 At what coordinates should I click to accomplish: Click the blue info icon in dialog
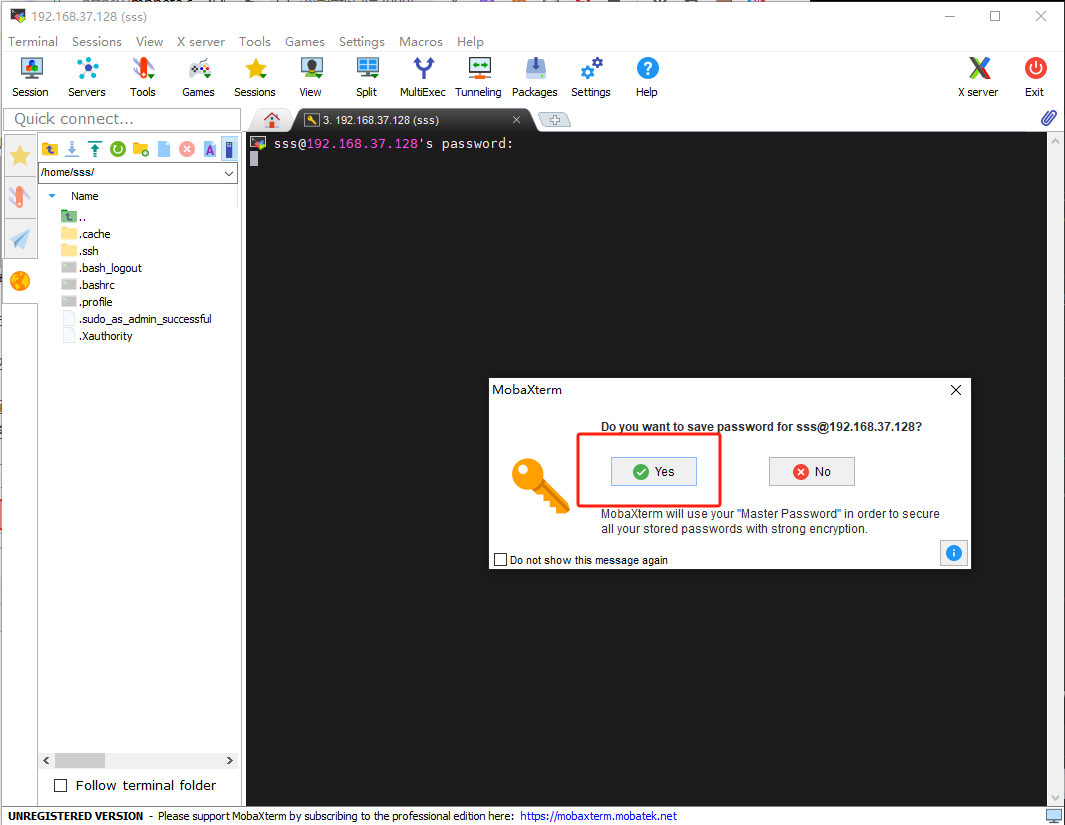pos(954,553)
